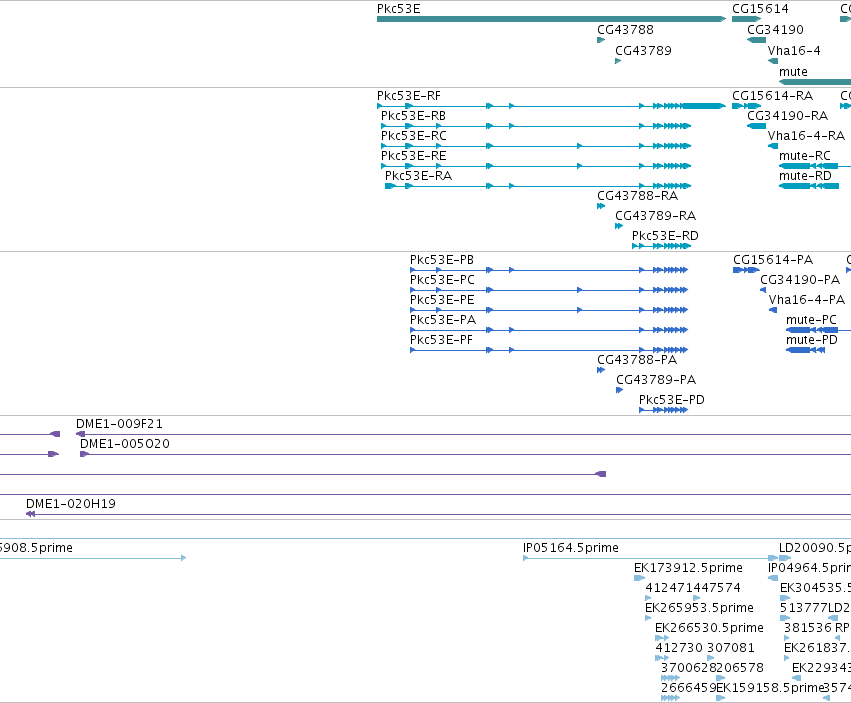Open EST label 412730
The width and height of the screenshot is (851, 703).
677,648
